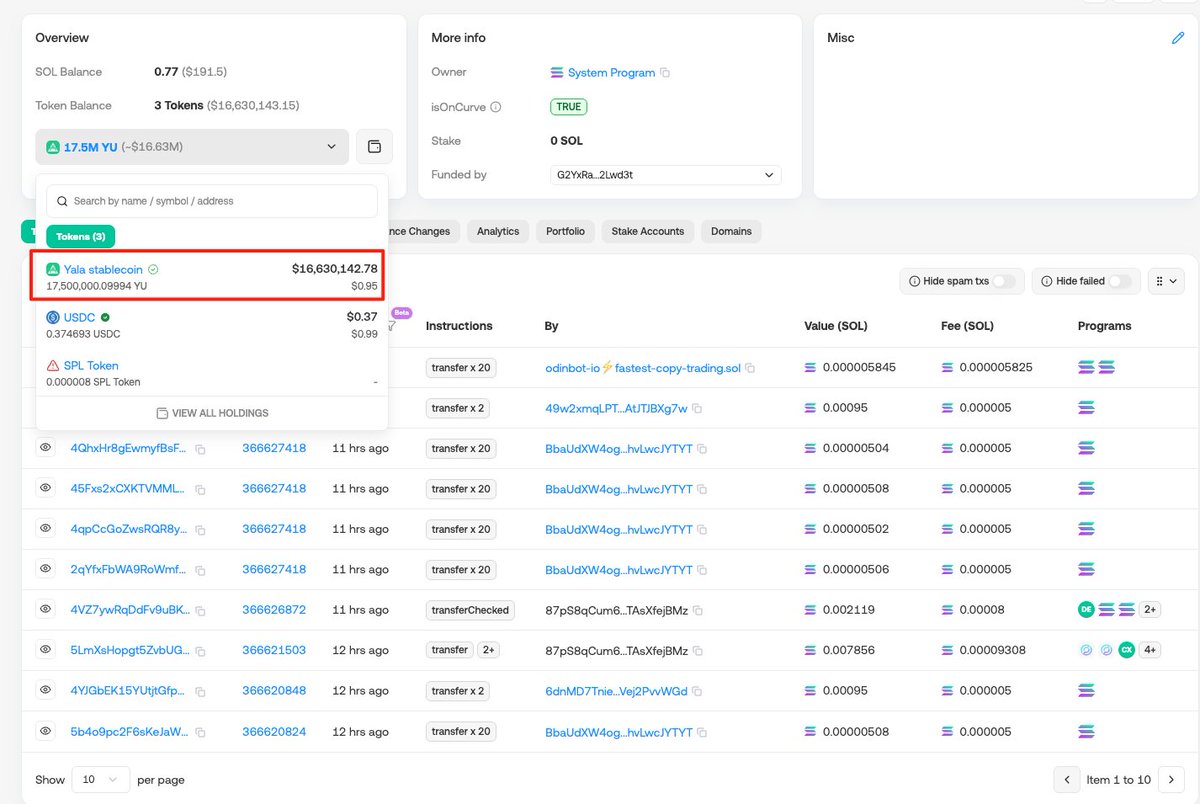Copy signature 4QhxHr8gEwmyfBsF via its copy icon
Image resolution: width=1200 pixels, height=804 pixels.
201,450
